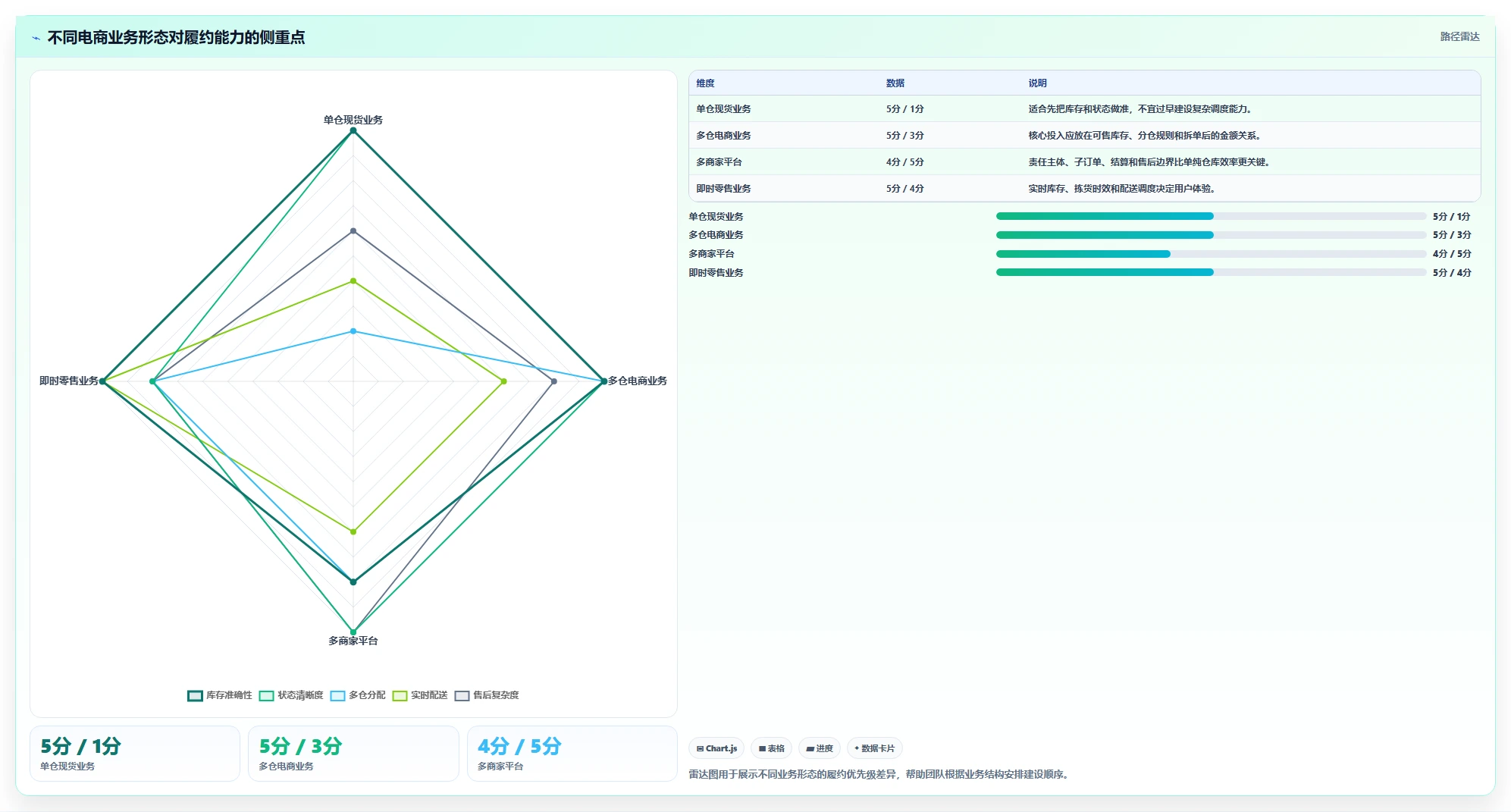Click the 表格 tag chip
The width and height of the screenshot is (1511, 812).
point(772,748)
